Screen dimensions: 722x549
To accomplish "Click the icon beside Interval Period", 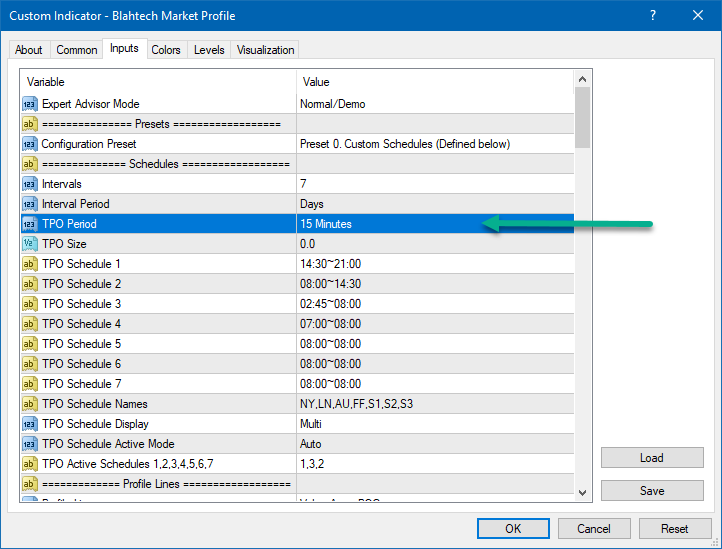I will pos(29,204).
